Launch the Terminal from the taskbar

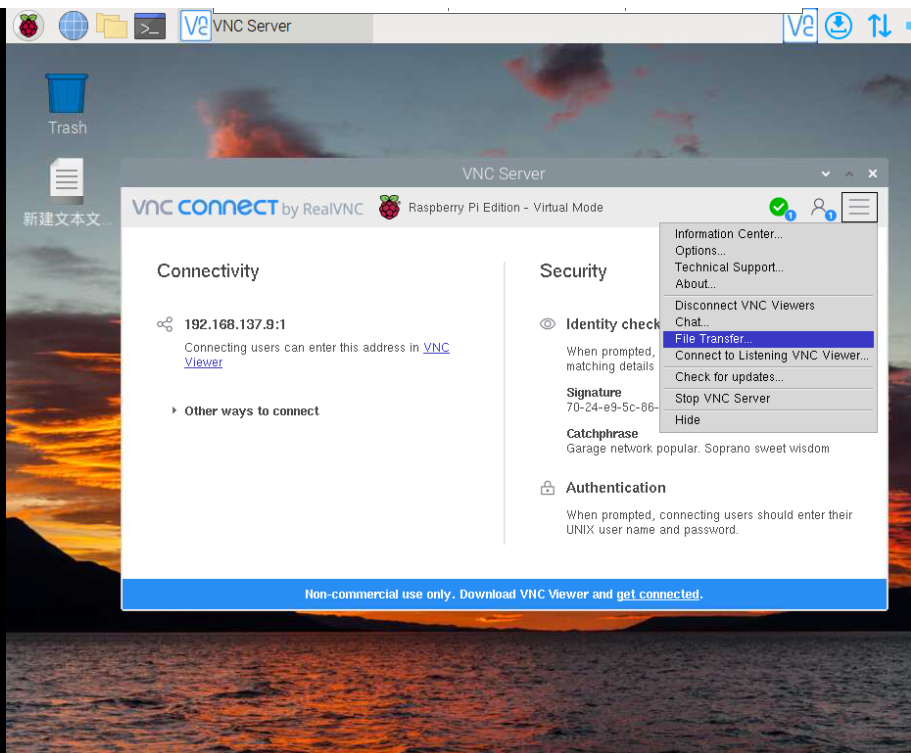point(150,26)
